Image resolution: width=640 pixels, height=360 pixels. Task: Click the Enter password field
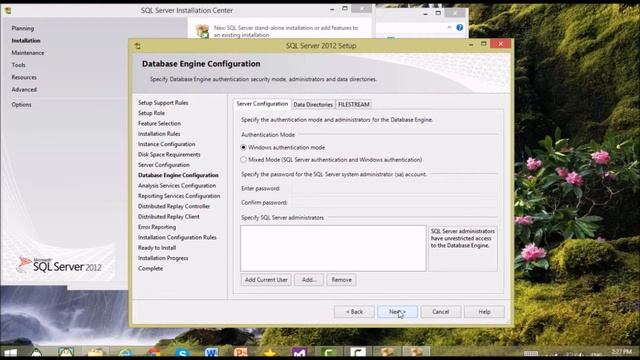[395, 189]
